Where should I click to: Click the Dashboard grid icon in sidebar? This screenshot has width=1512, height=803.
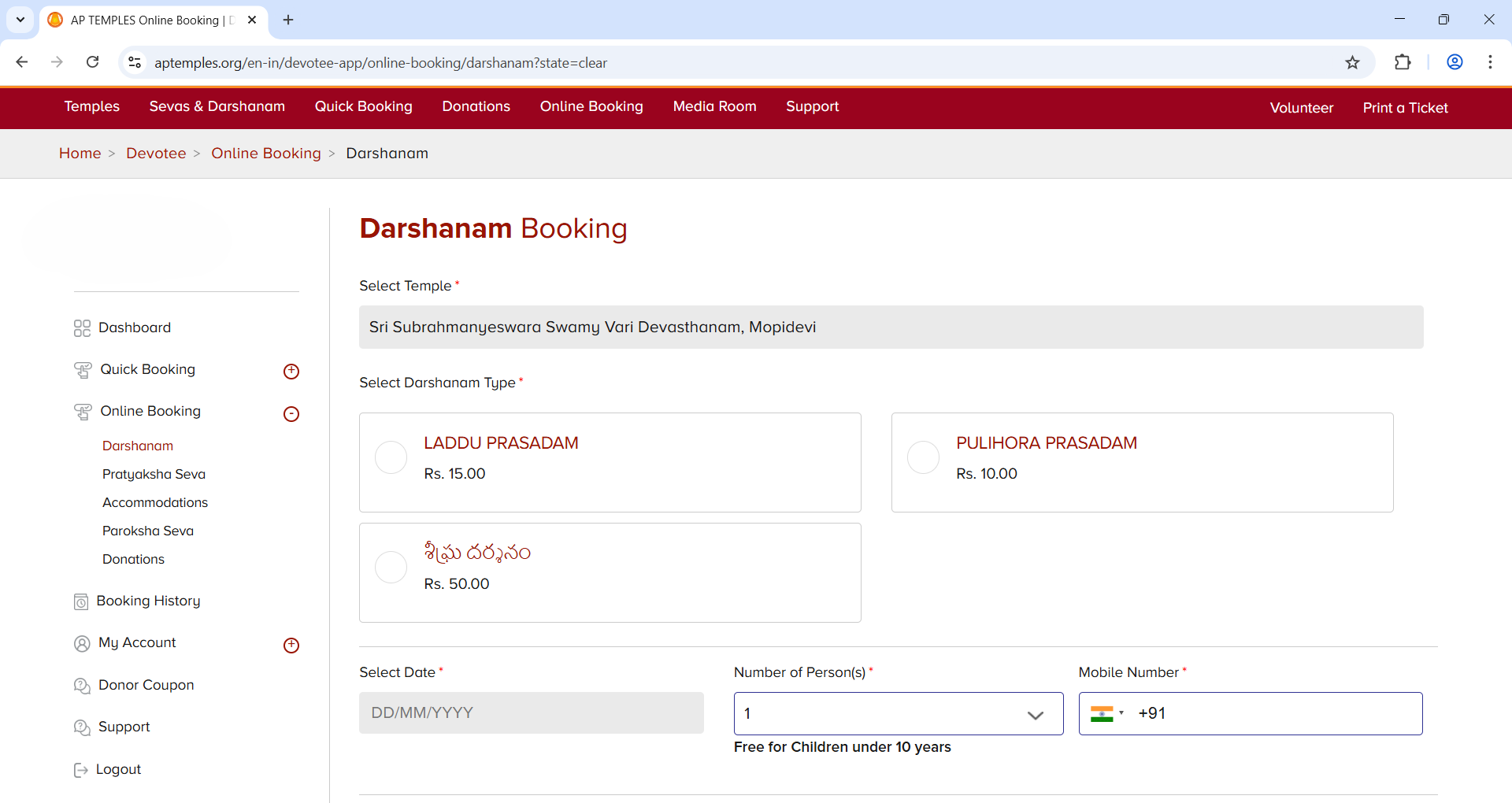[82, 328]
